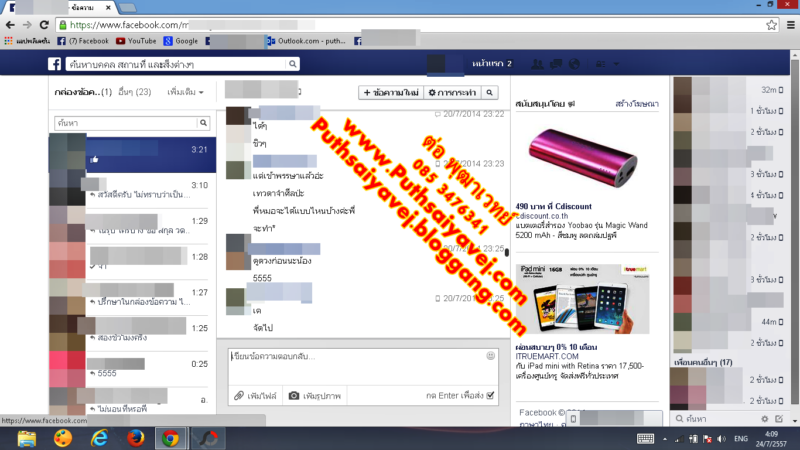The height and width of the screenshot is (450, 800).
Task: Open notifications globe icon in header
Action: (574, 64)
